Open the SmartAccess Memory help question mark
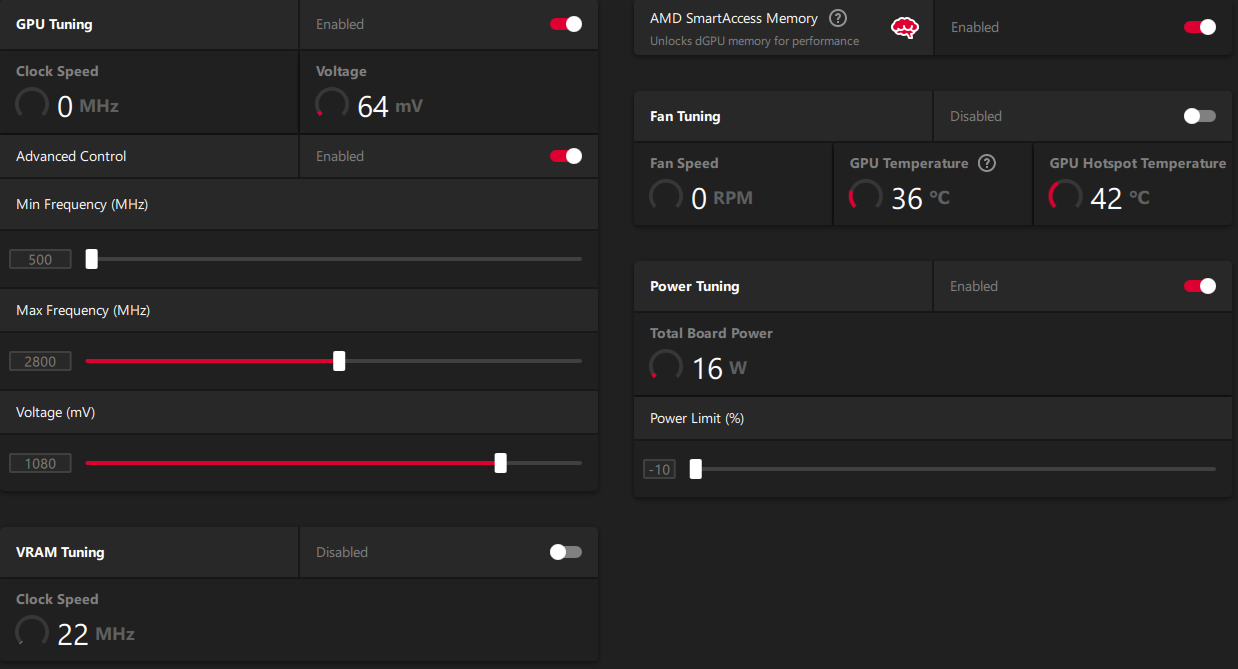Viewport: 1238px width, 669px height. (838, 18)
